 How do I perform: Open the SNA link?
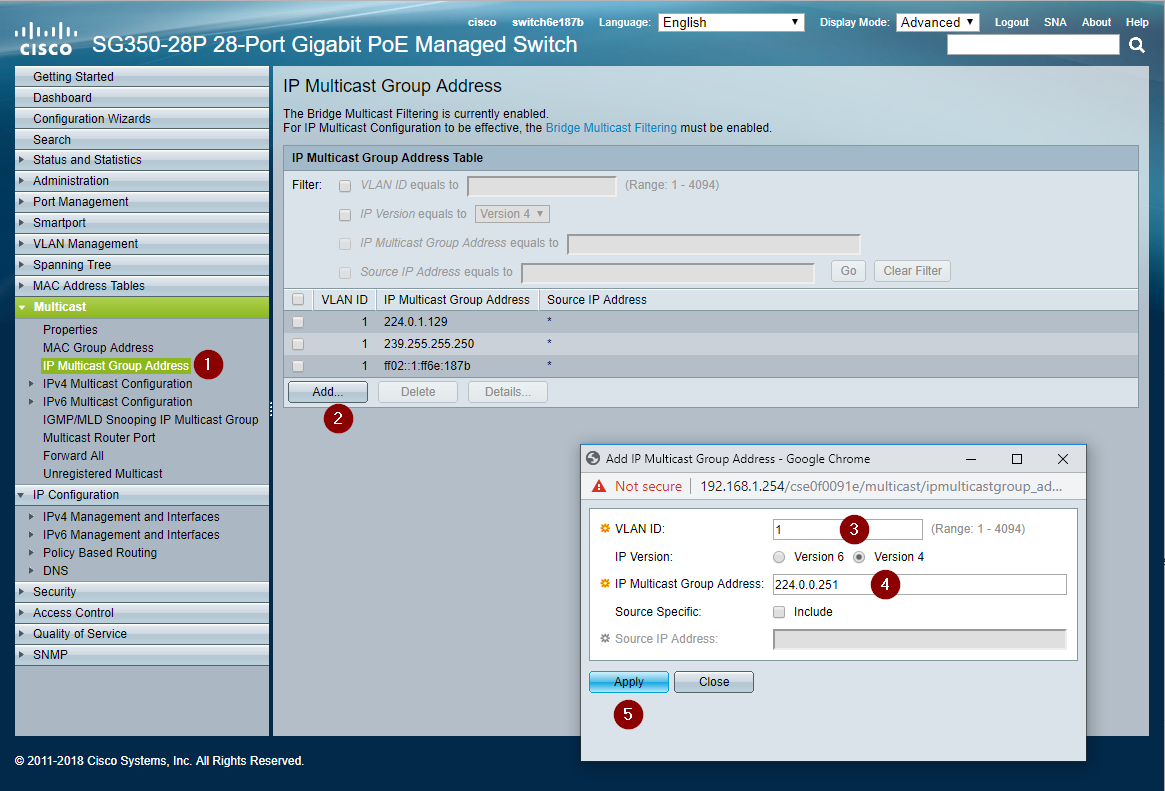pos(1055,22)
